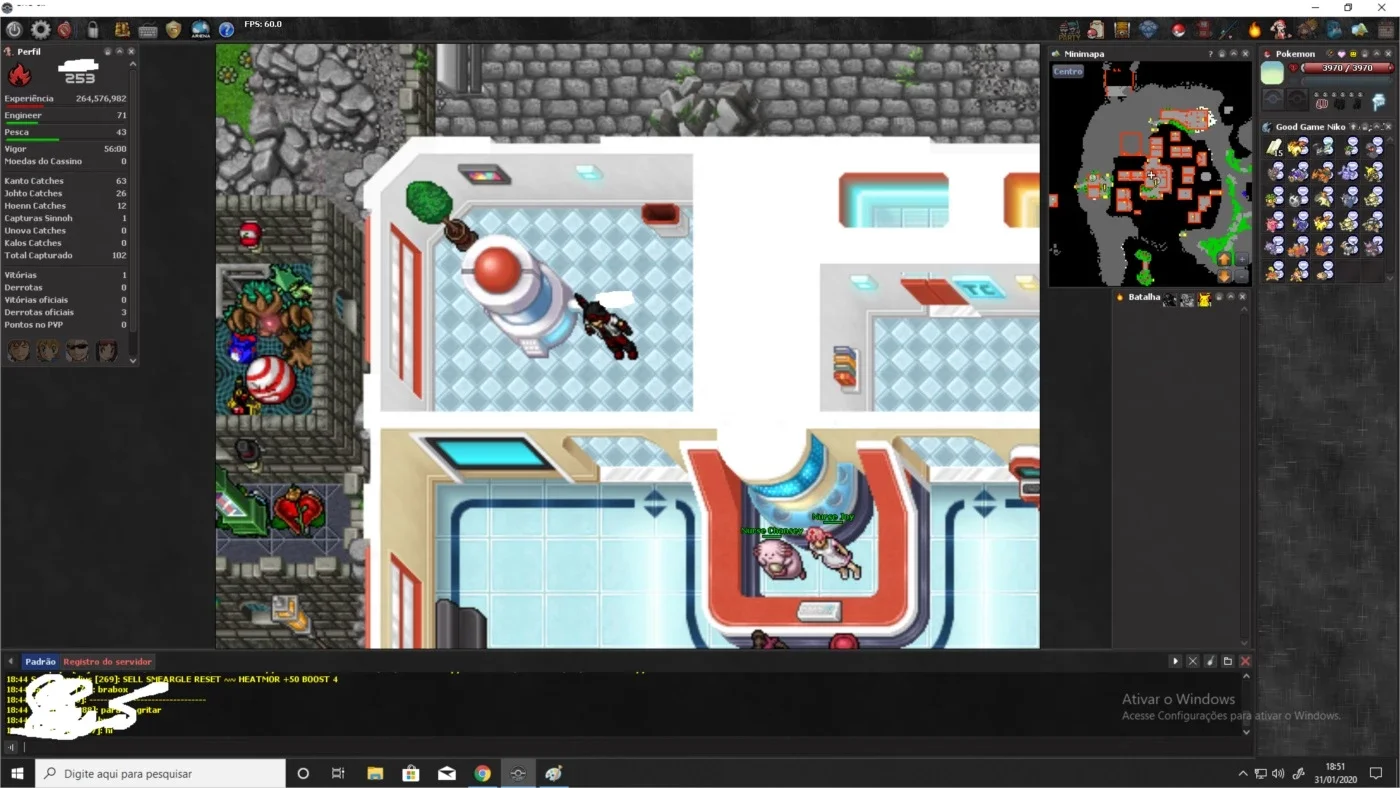1400x788 pixels.
Task: Click the calendar icon in top-right toolbar
Action: (x=1386, y=30)
